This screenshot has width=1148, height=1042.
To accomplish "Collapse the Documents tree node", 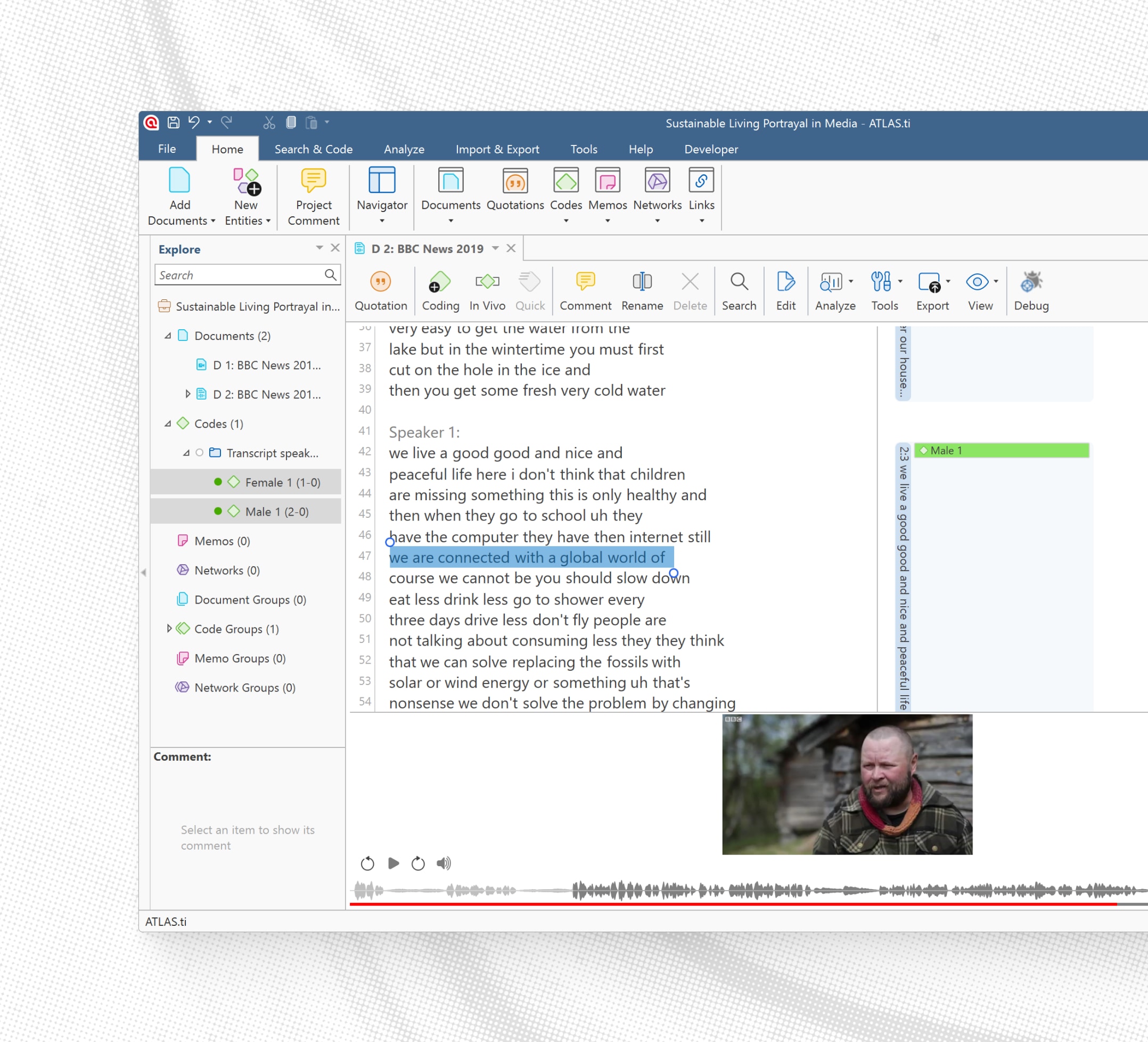I will click(x=168, y=336).
